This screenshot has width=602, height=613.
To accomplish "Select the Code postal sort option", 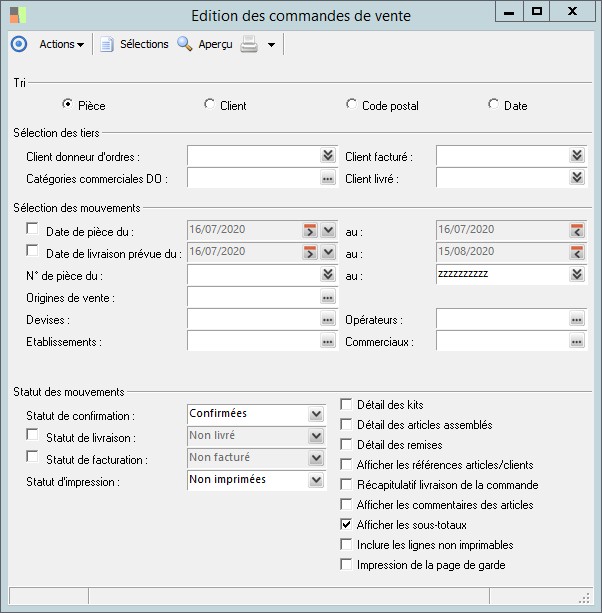I will pyautogui.click(x=351, y=105).
